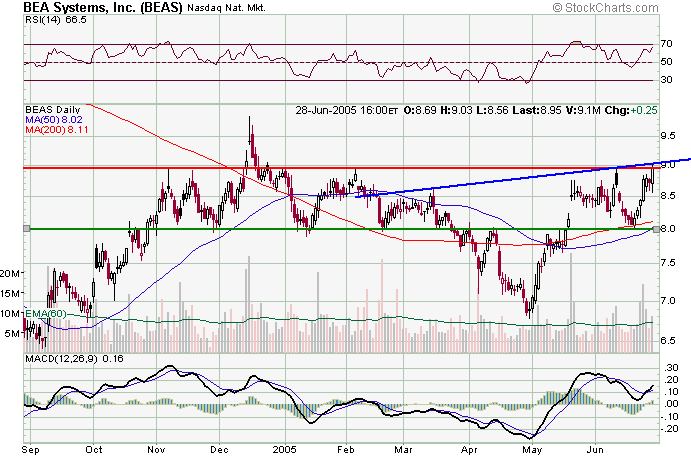Click the Nasdaq Nat. Mkt. exchange label
Image resolution: width=691 pixels, height=459 pixels.
click(x=226, y=8)
